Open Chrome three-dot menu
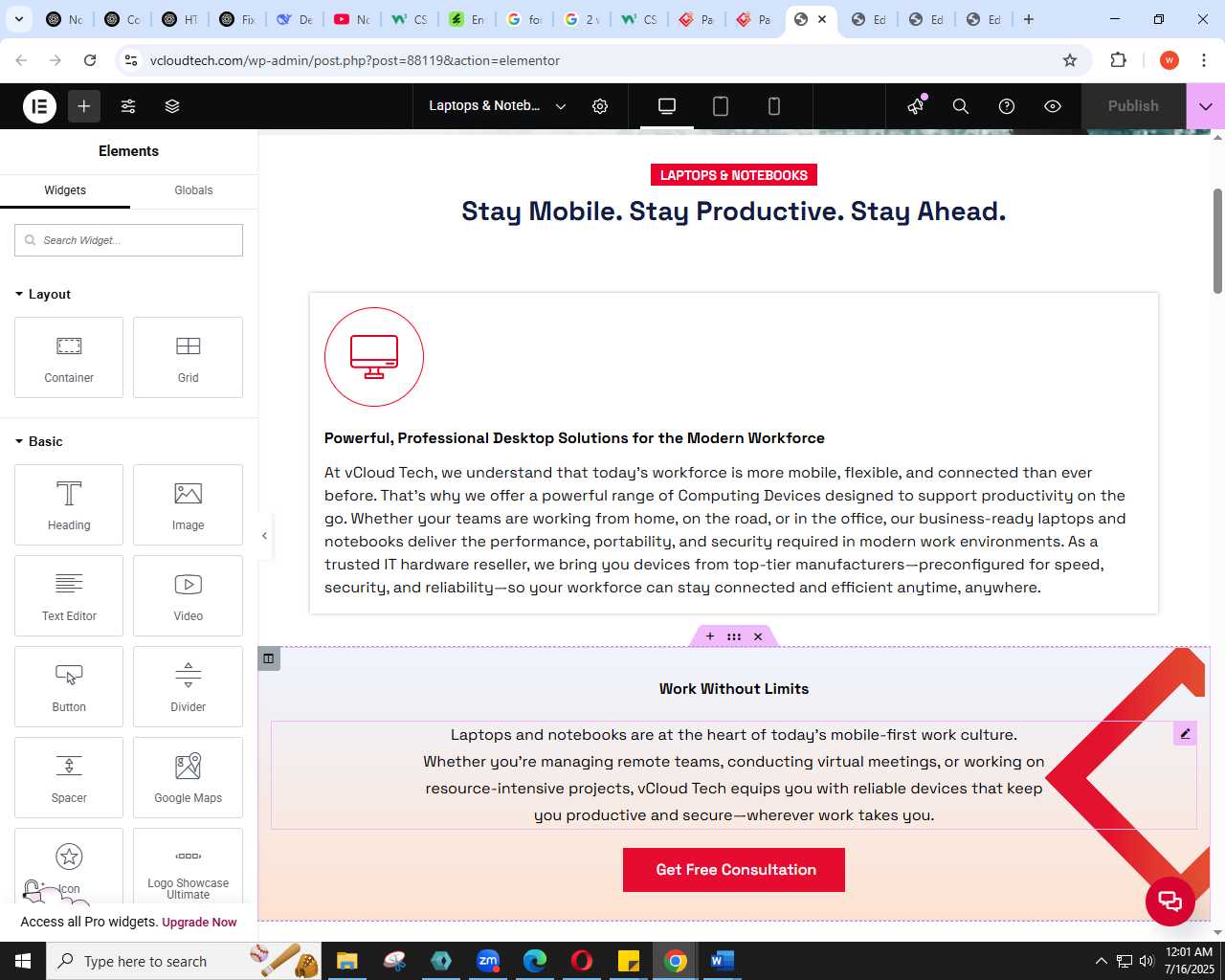 (1204, 60)
